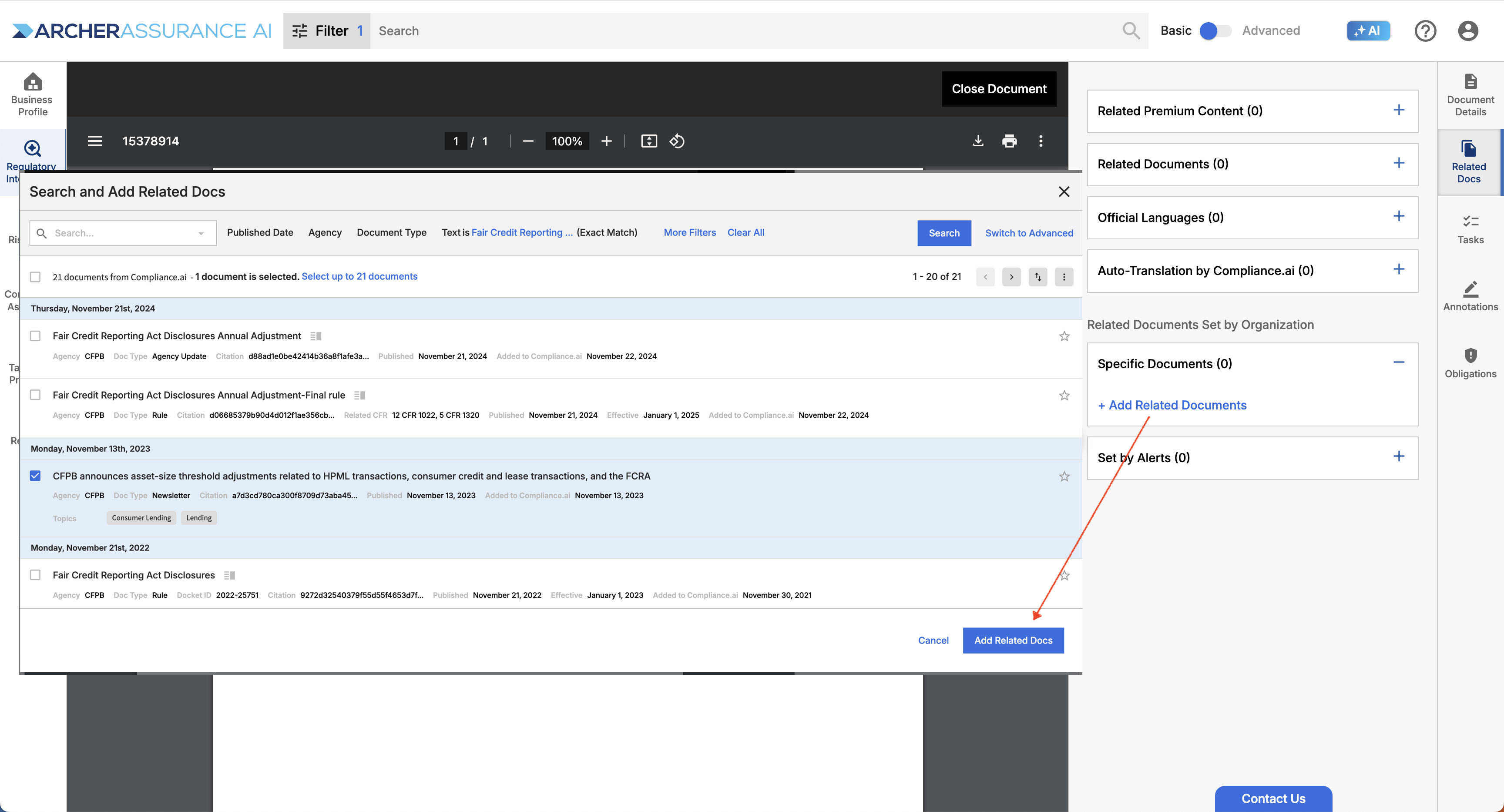This screenshot has width=1504, height=812.
Task: Open the Agency filter
Action: (x=325, y=232)
